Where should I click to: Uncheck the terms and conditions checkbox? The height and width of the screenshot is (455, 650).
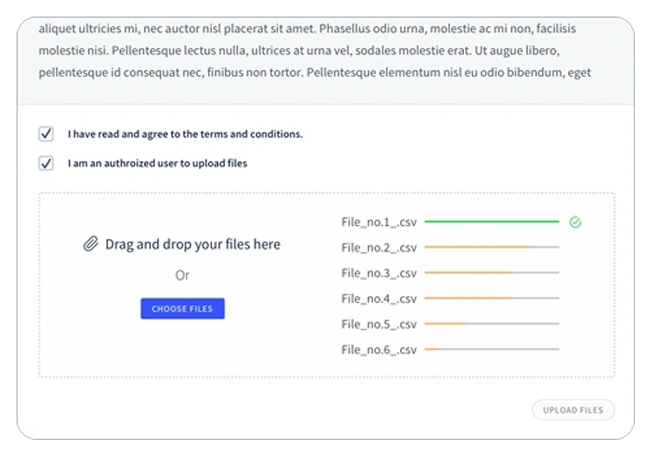(x=46, y=134)
